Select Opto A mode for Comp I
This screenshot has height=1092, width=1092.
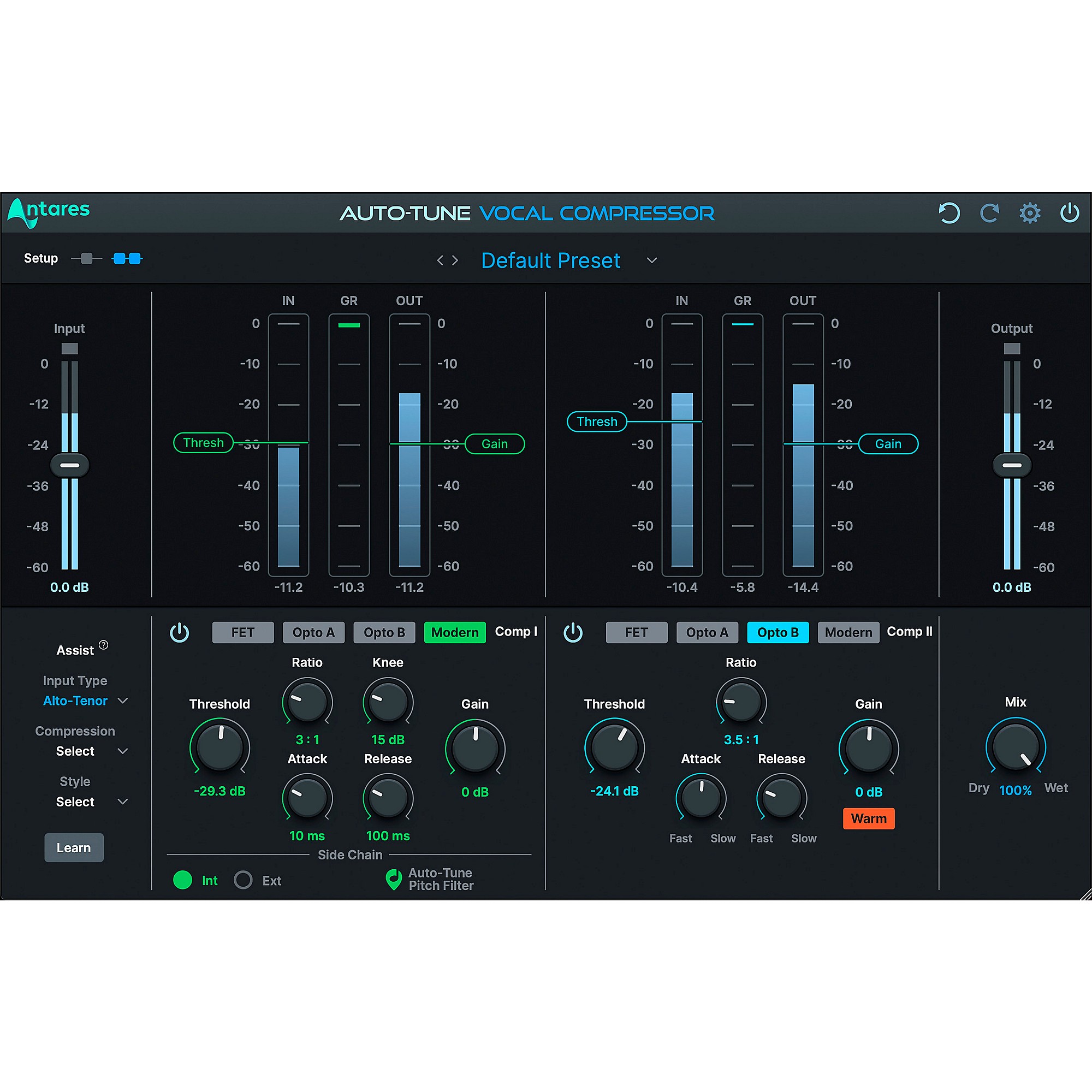coord(314,632)
